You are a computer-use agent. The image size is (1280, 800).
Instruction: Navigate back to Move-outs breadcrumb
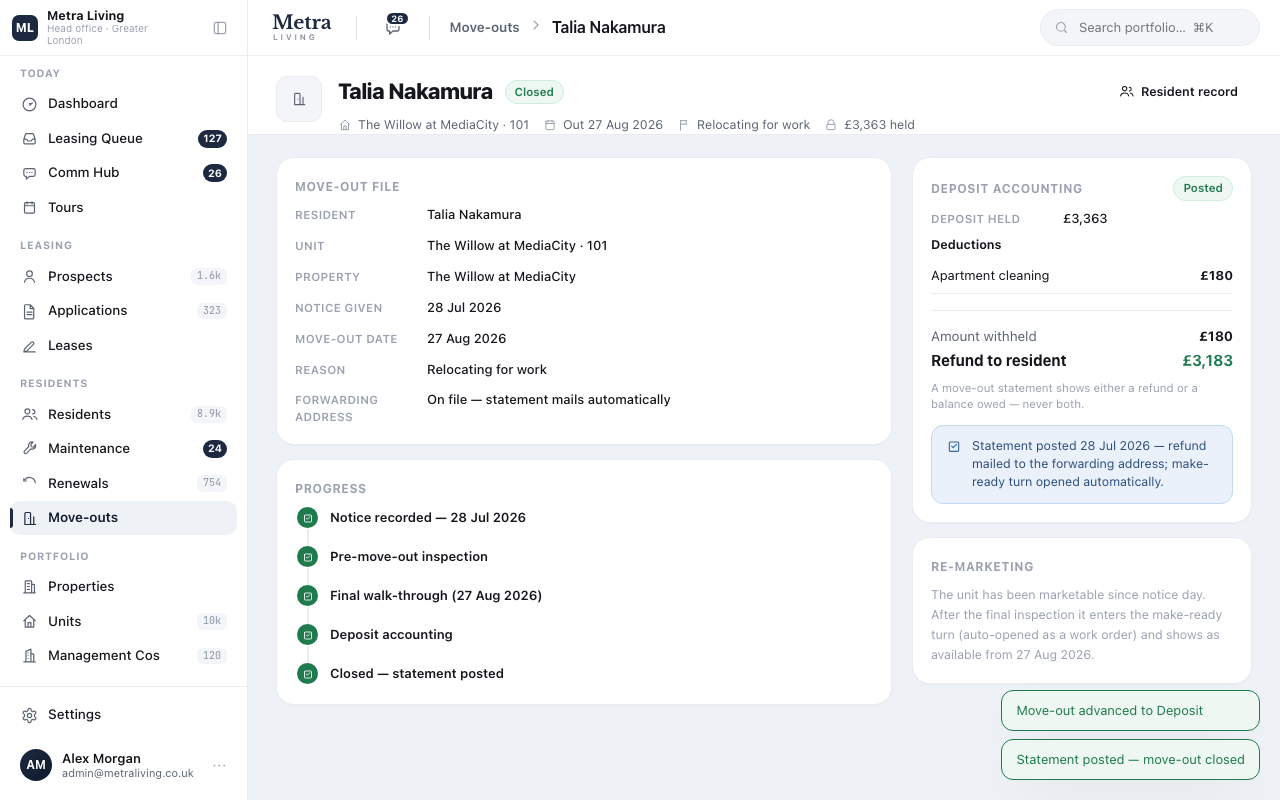tap(485, 28)
